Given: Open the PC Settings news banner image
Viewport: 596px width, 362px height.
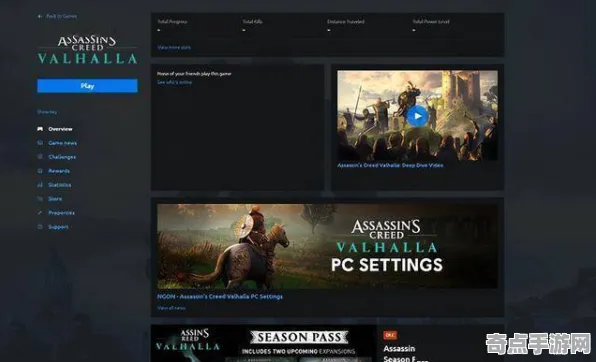Looking at the screenshot, I should tap(327, 246).
